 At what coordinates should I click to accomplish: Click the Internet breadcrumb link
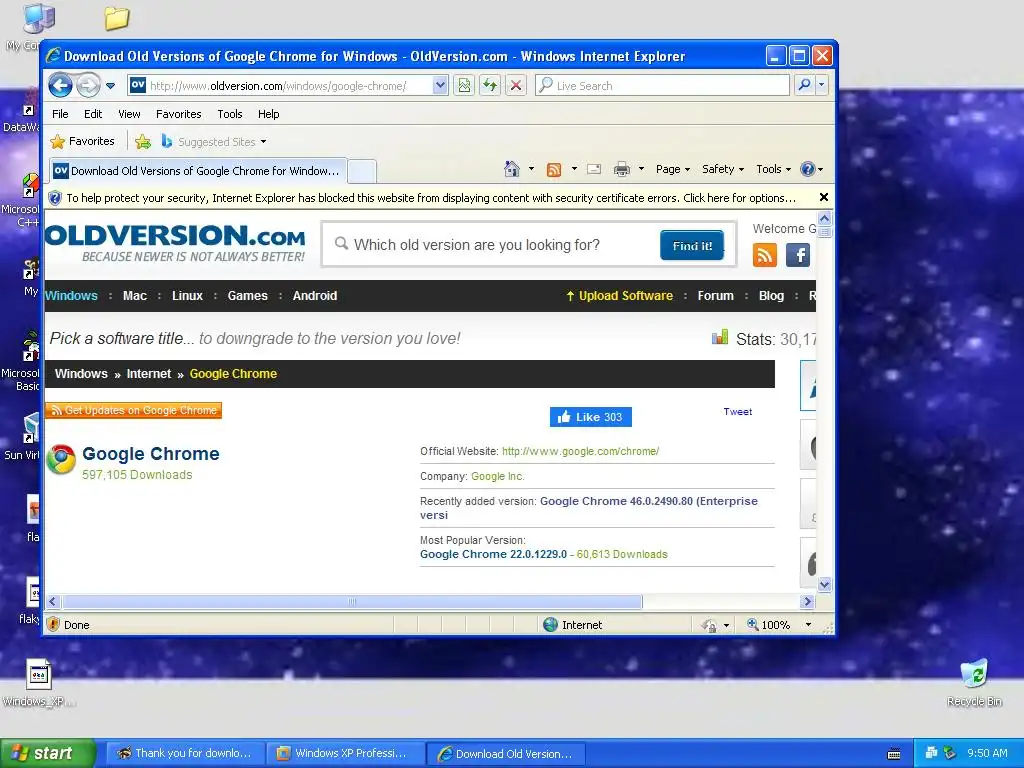click(x=148, y=374)
